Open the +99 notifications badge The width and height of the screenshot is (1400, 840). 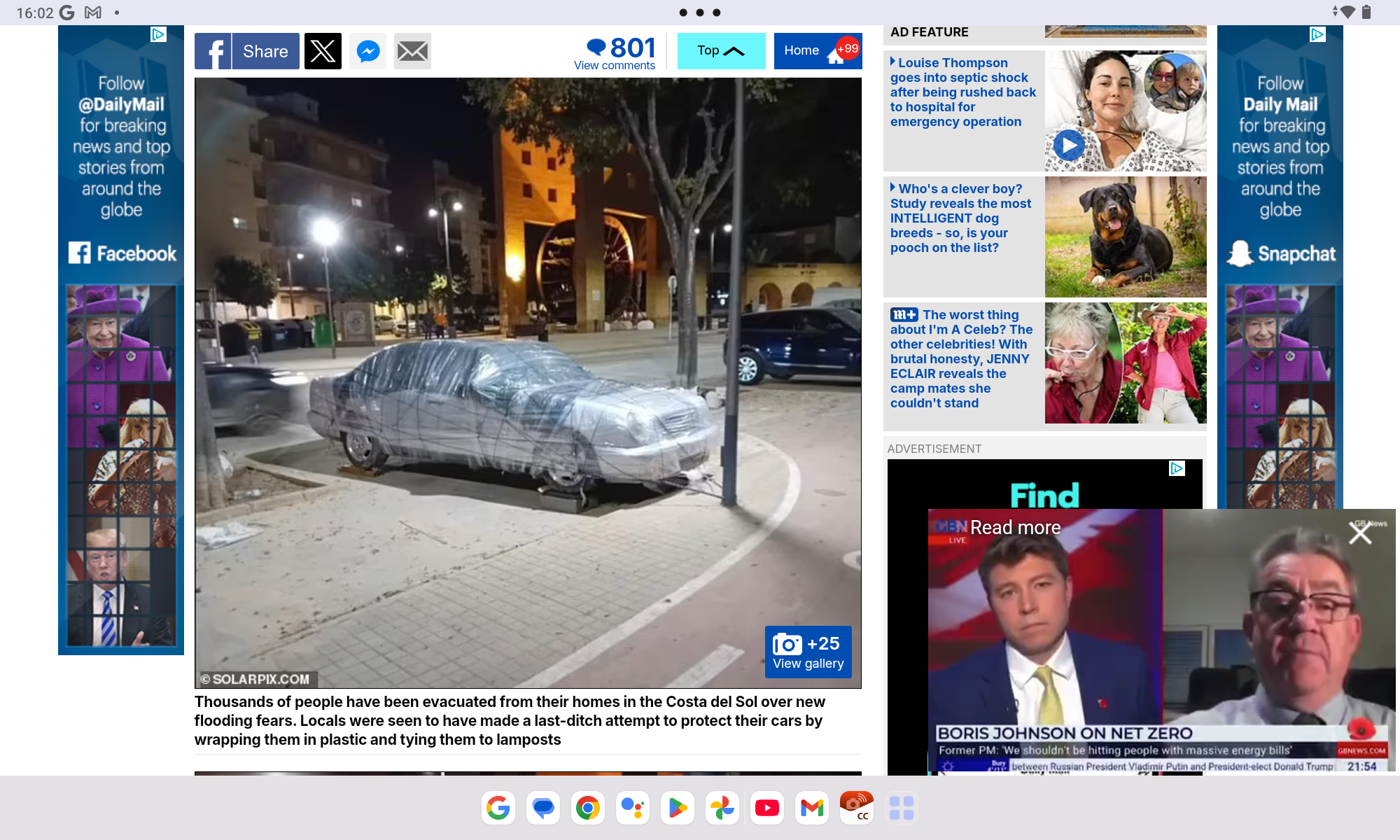[x=848, y=49]
